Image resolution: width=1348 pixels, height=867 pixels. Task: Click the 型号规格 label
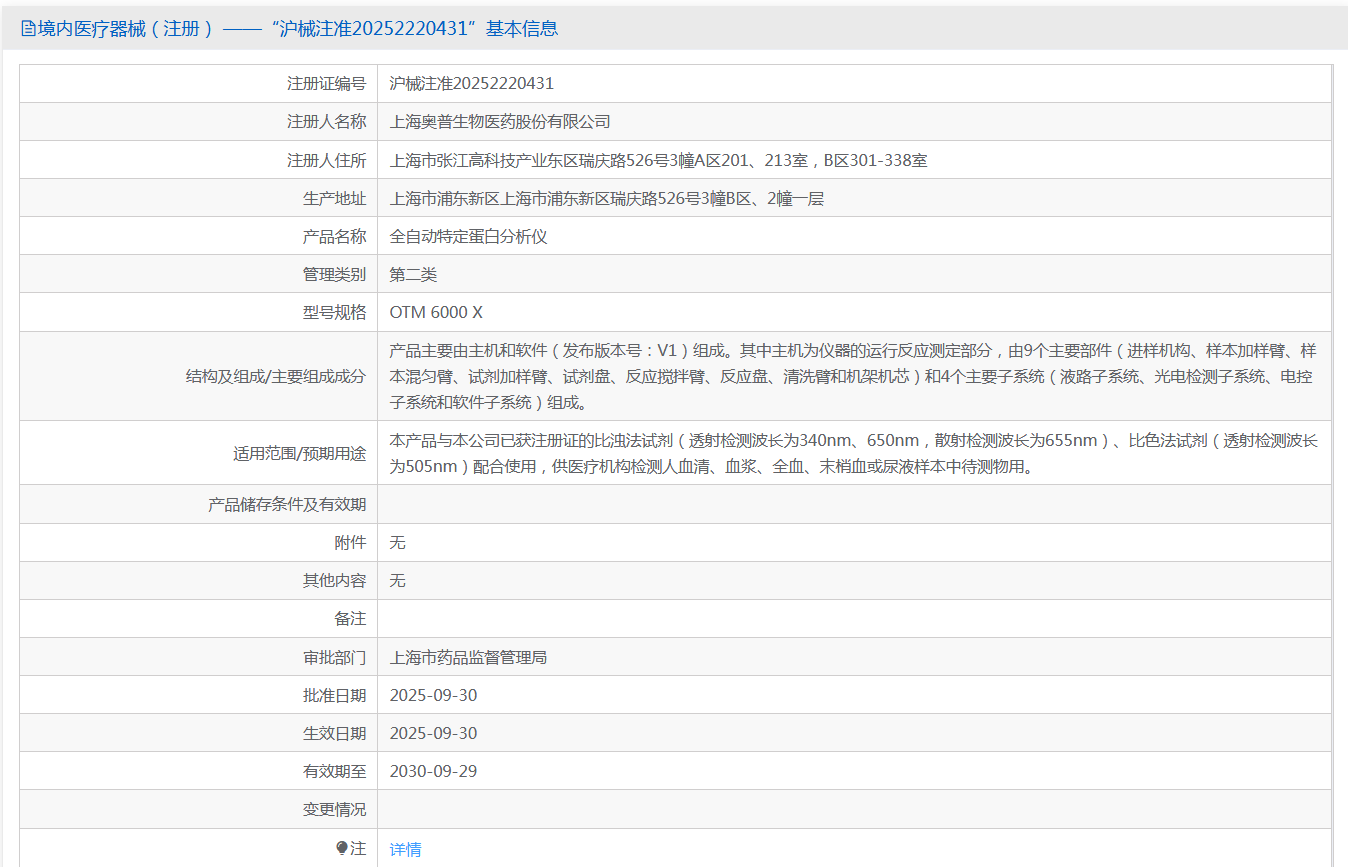point(334,312)
